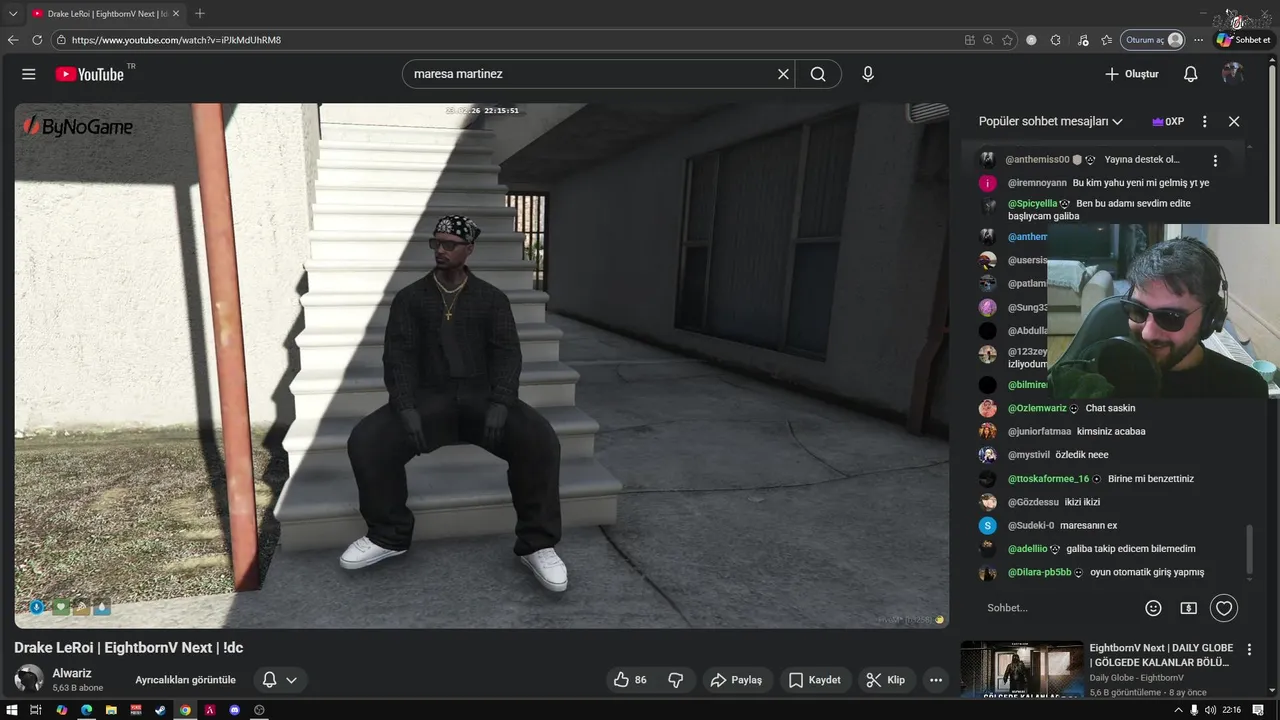Image resolution: width=1280 pixels, height=720 pixels.
Task: Open Alwariz channel name link
Action: [x=72, y=673]
